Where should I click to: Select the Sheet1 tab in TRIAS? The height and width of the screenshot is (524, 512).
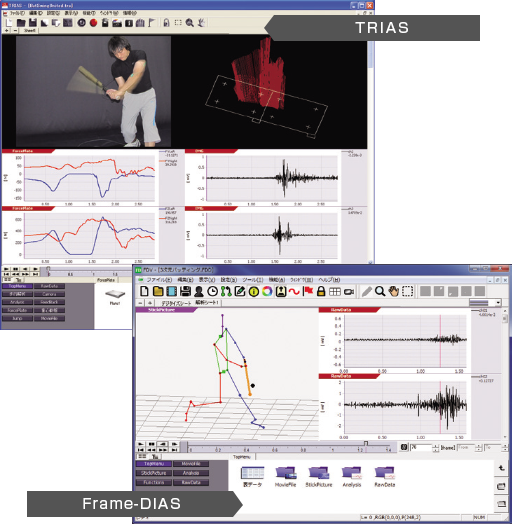click(29, 30)
